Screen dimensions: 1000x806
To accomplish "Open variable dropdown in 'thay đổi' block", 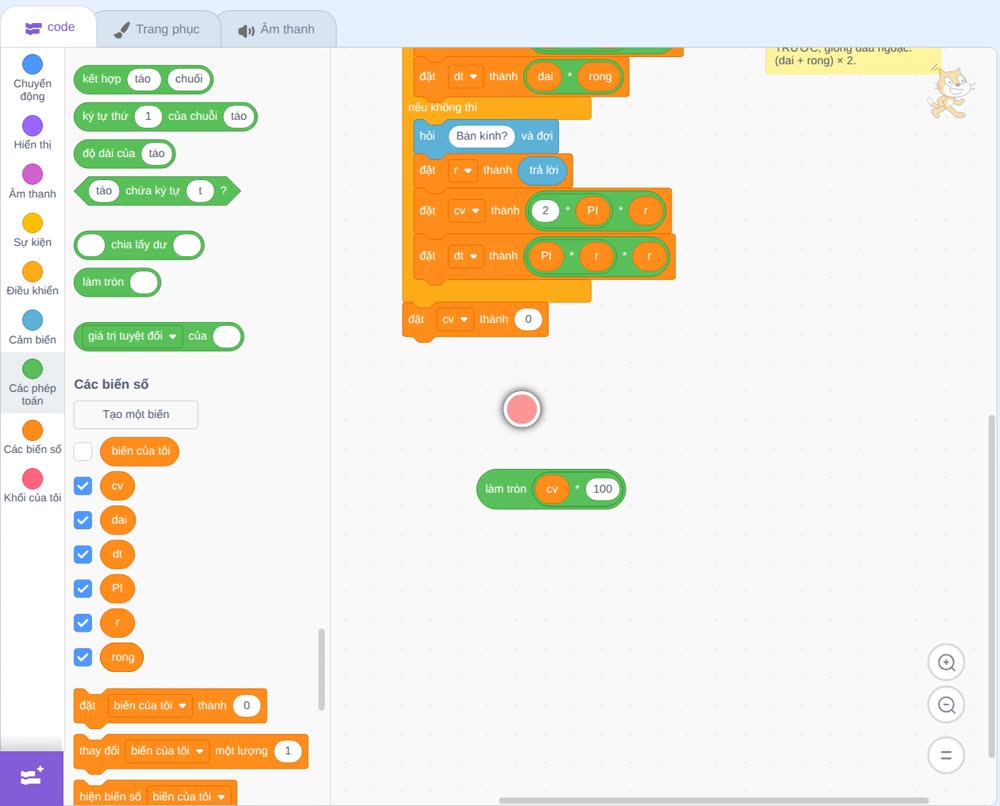I will 167,751.
